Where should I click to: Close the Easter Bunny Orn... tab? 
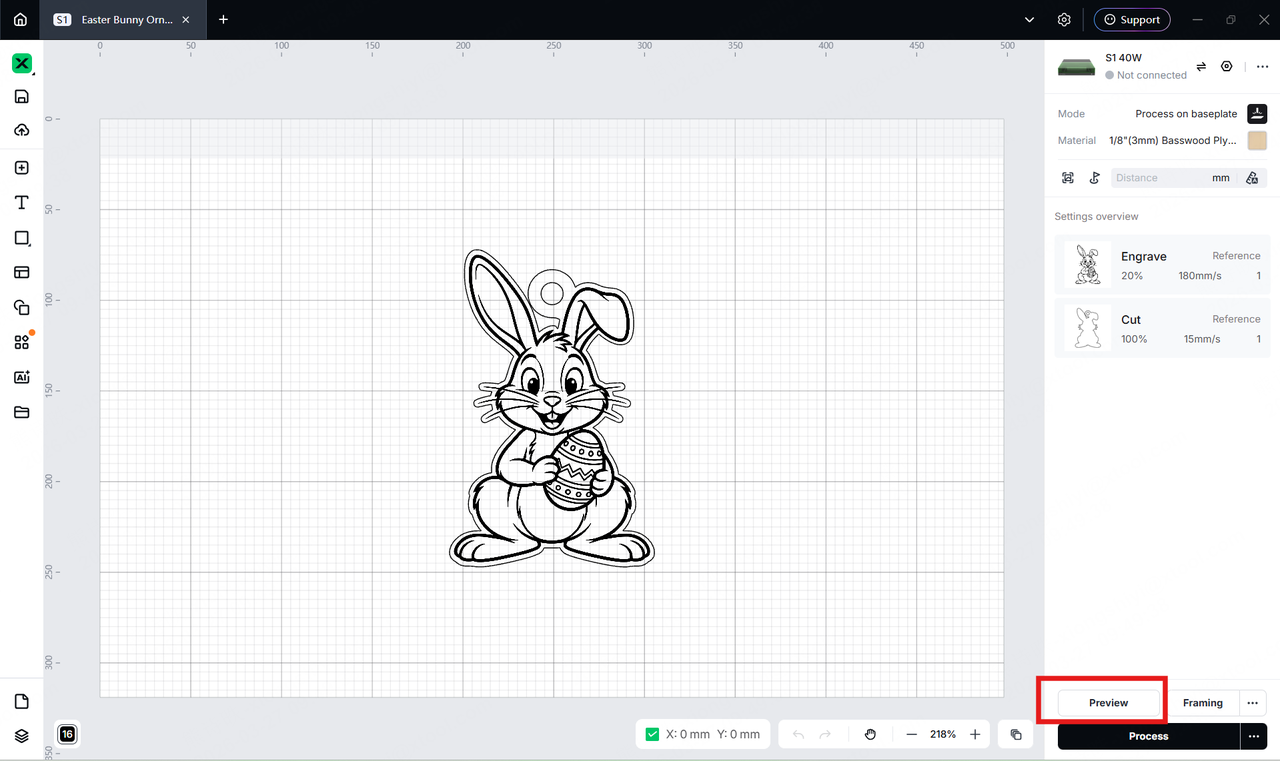[x=186, y=20]
